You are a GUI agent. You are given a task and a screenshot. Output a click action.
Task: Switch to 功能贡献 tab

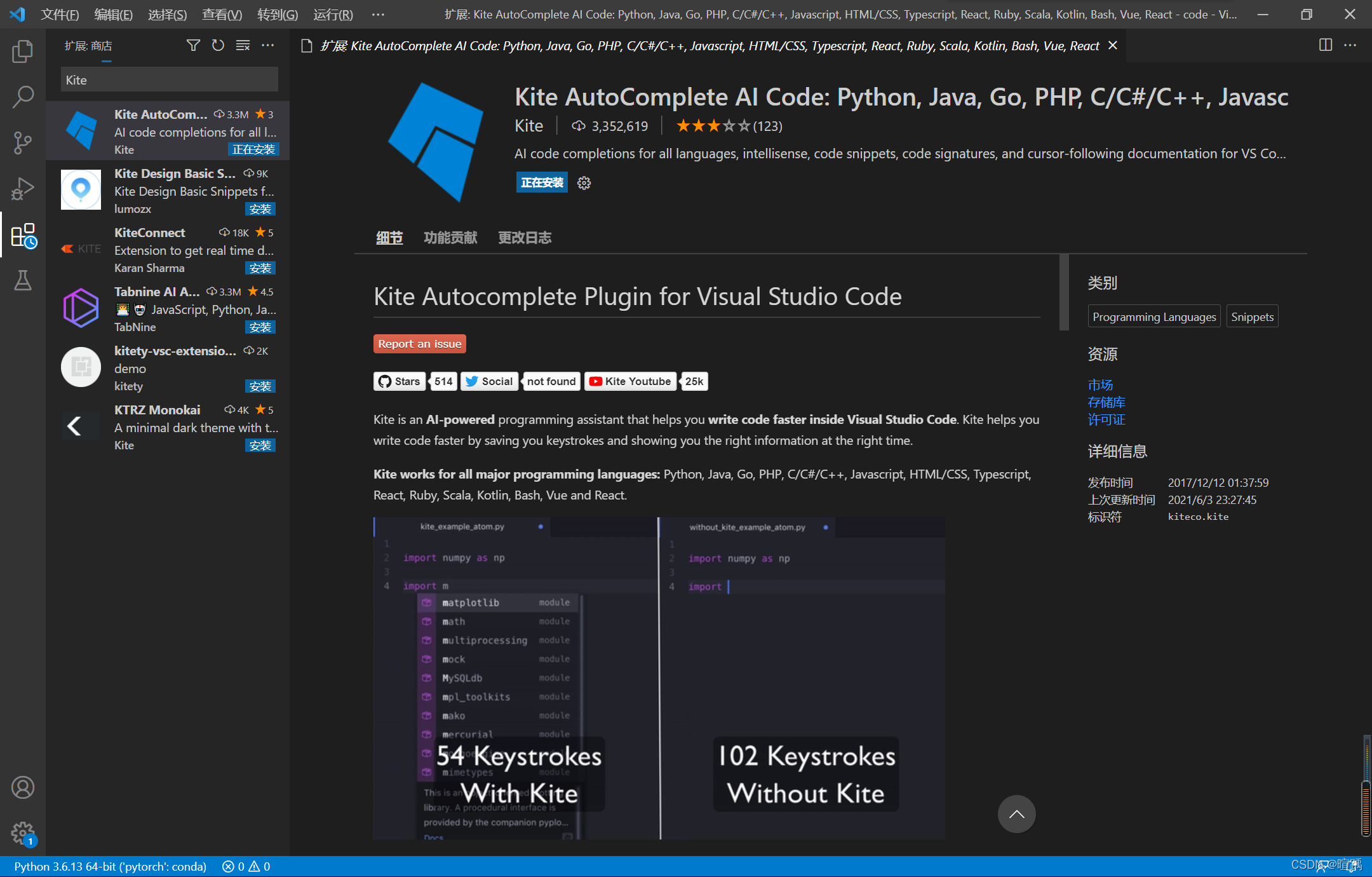click(x=450, y=238)
